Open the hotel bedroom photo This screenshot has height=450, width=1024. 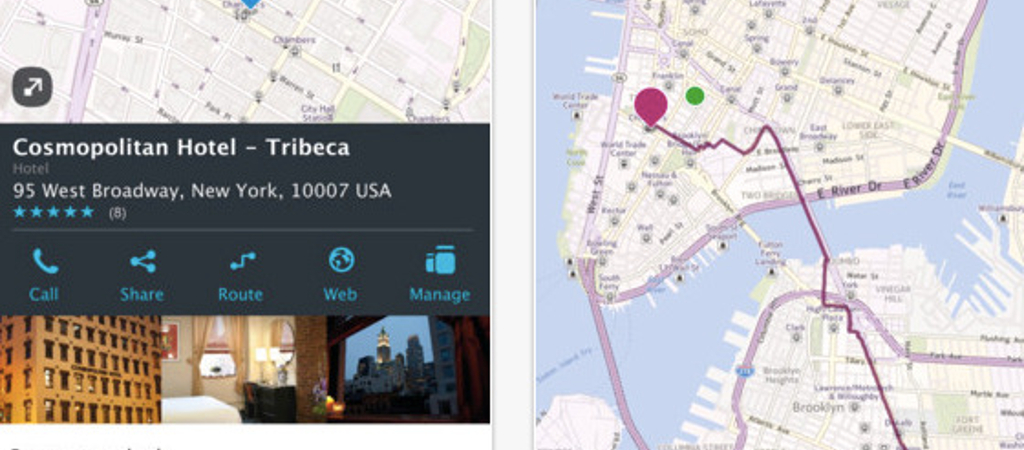click(x=244, y=370)
